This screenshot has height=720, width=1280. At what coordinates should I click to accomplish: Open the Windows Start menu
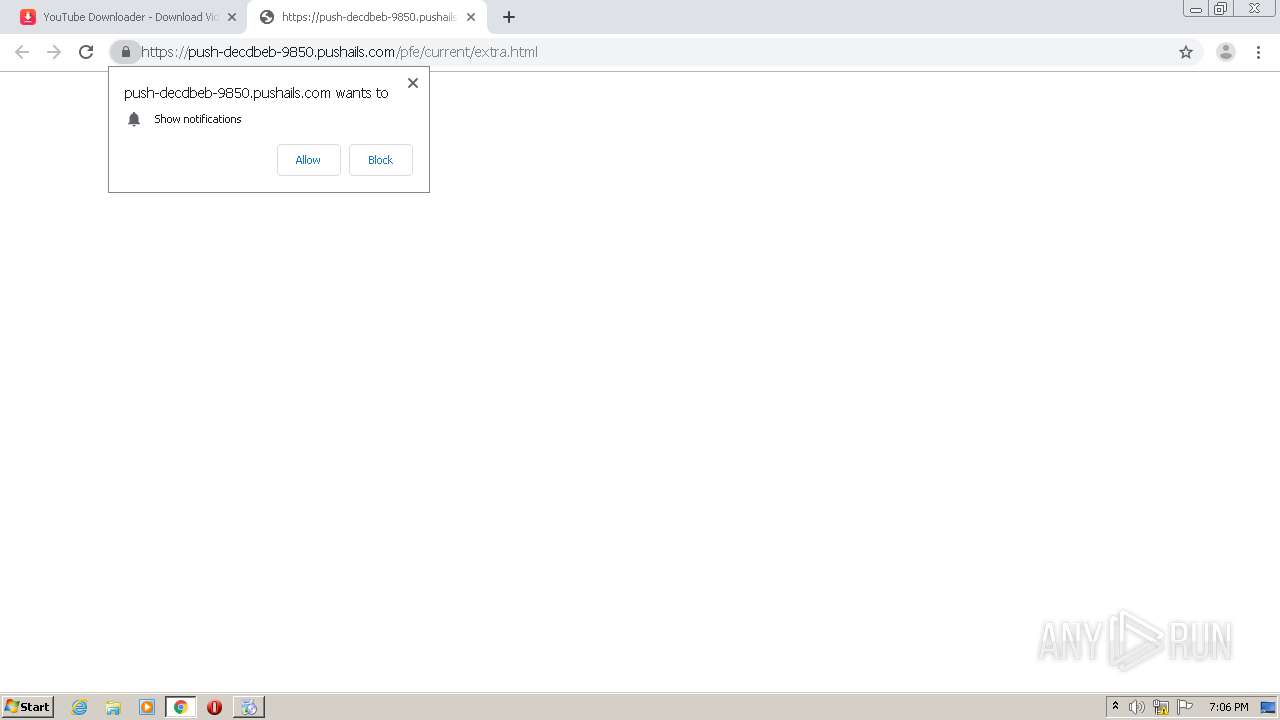pos(28,707)
